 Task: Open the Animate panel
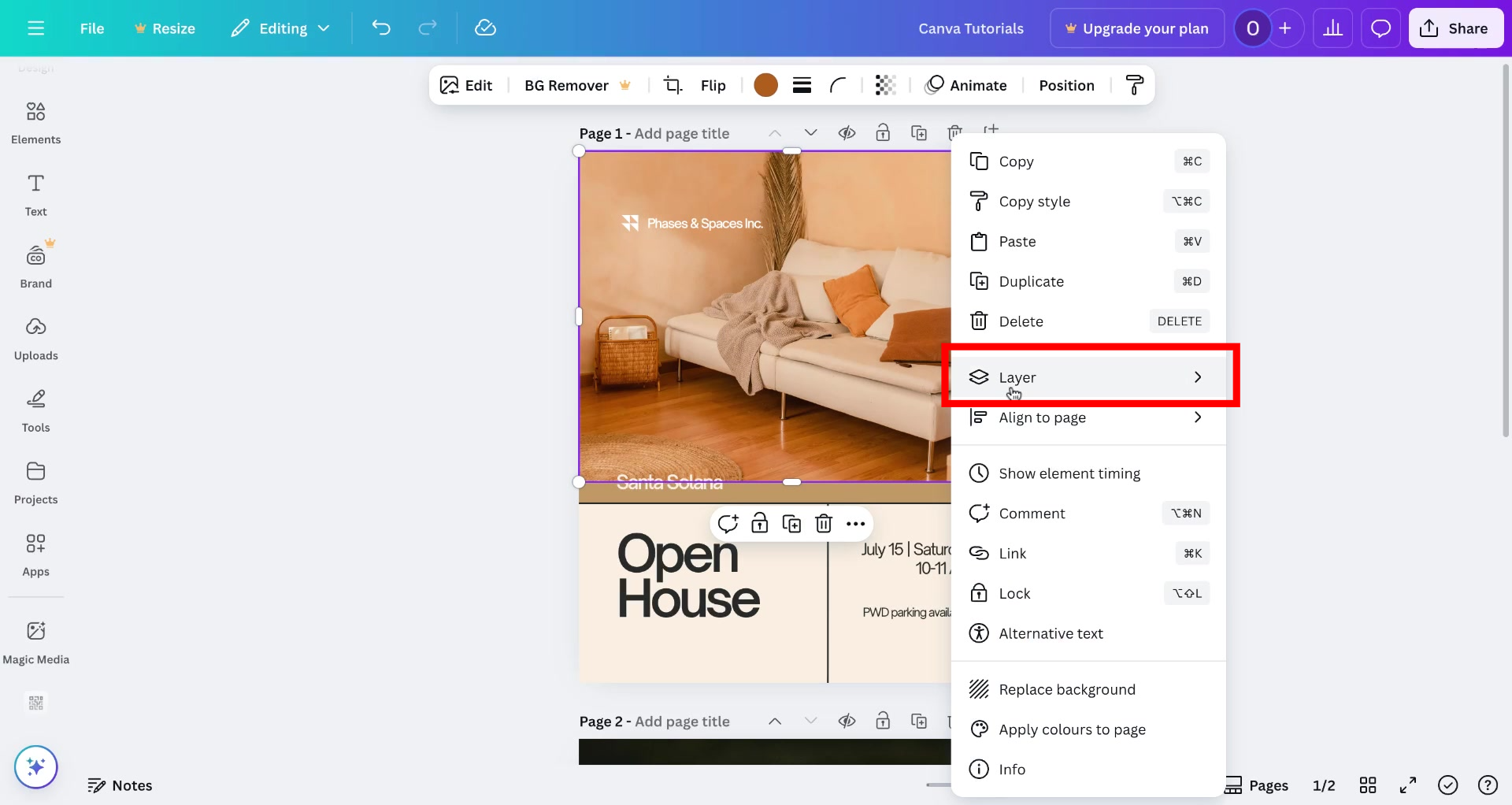(966, 85)
